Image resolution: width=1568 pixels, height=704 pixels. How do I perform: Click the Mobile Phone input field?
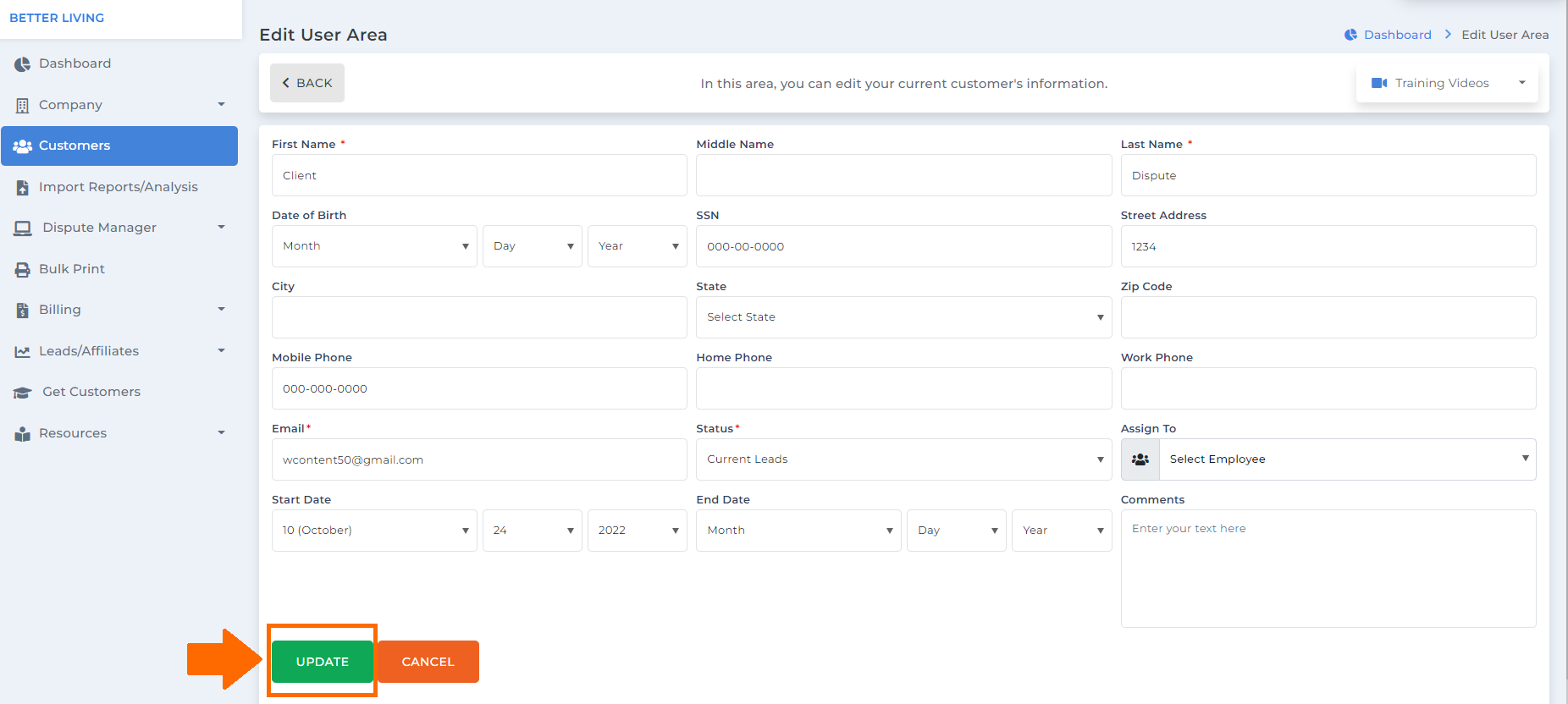[479, 388]
